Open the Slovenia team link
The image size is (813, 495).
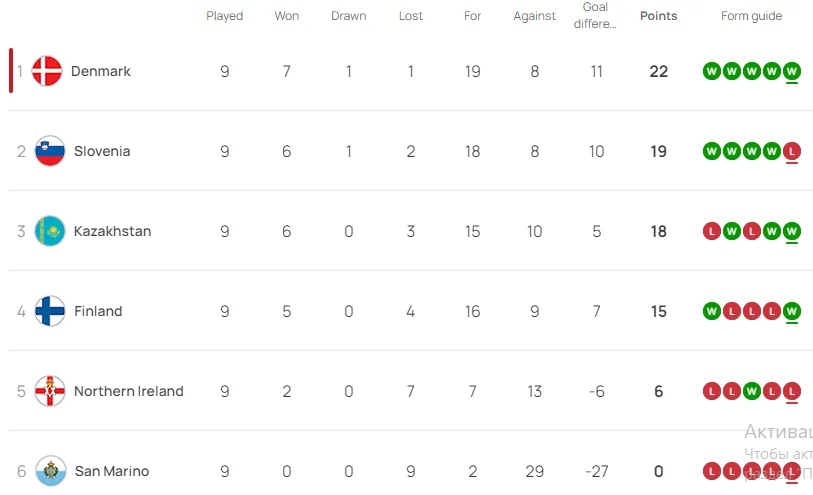coord(102,151)
